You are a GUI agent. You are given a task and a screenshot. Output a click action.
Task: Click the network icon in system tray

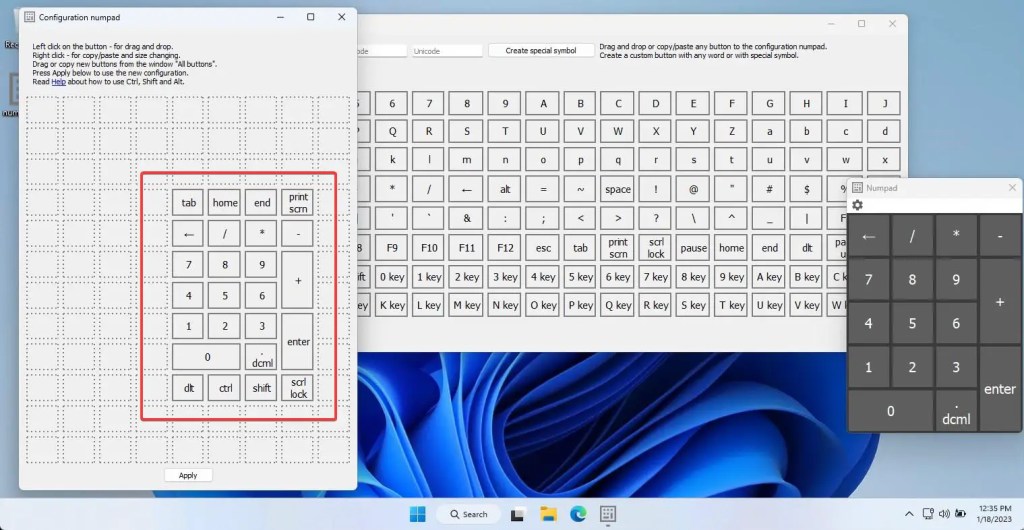coord(928,514)
